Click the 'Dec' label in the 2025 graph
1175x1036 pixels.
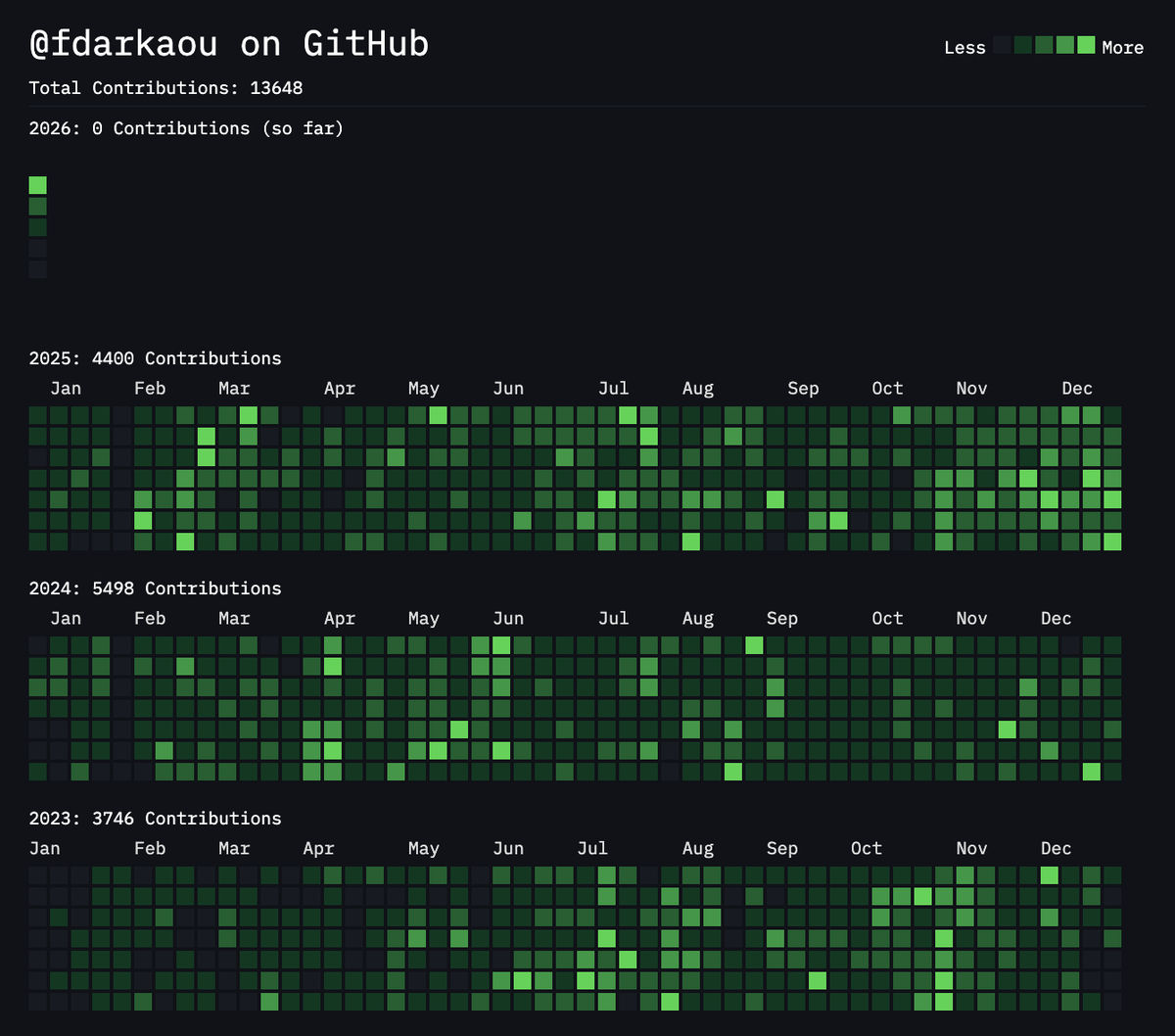pos(1077,389)
